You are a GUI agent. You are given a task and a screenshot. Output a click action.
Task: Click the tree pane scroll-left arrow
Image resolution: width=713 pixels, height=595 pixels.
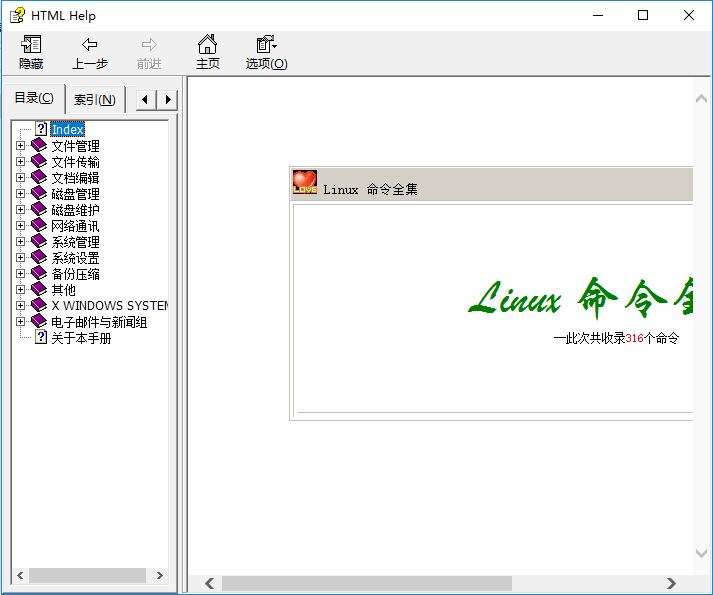20,575
